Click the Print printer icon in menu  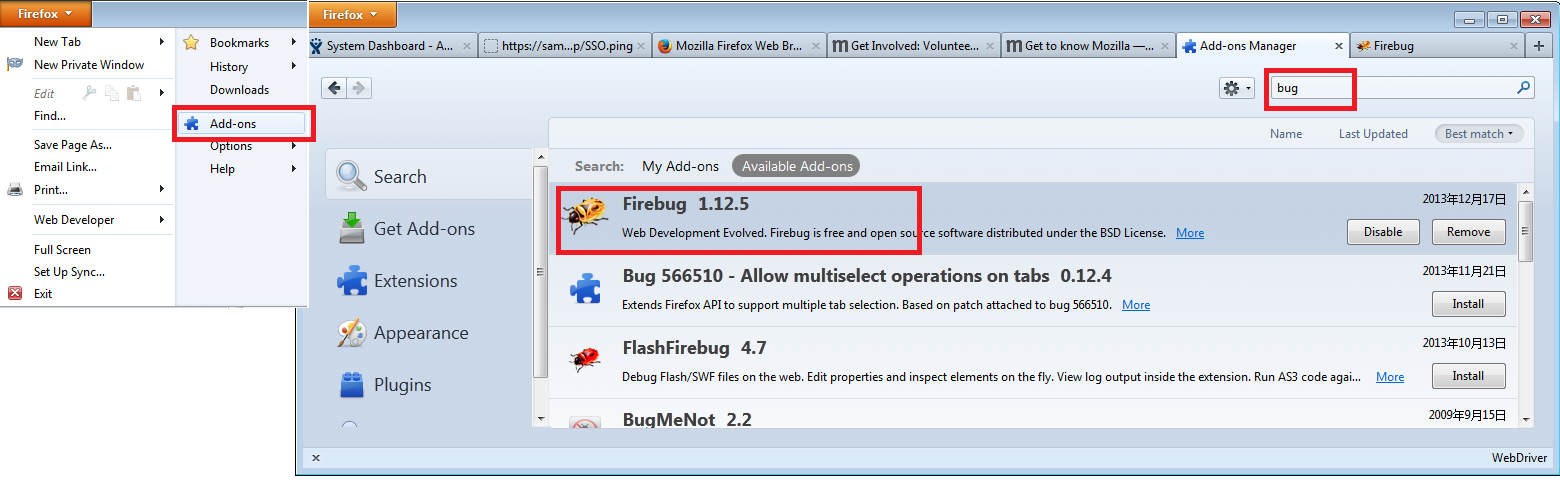pyautogui.click(x=15, y=189)
